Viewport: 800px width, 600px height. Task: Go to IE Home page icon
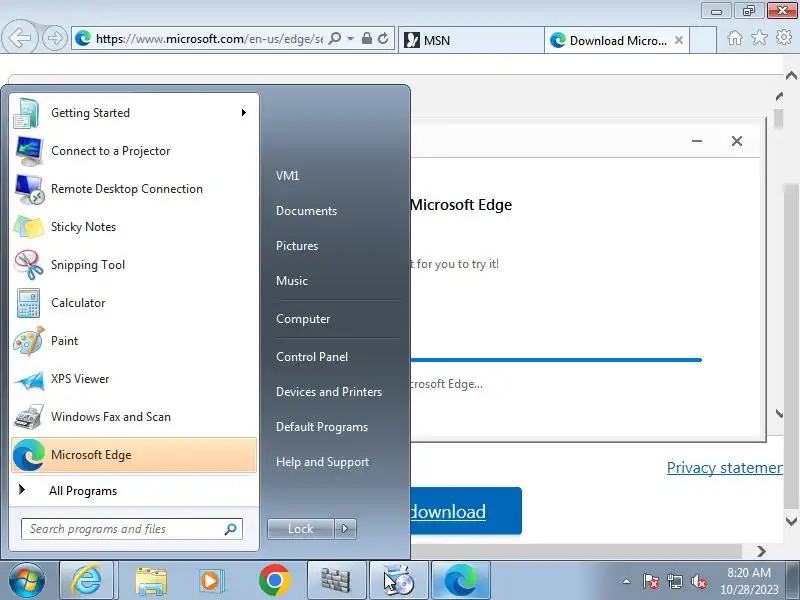pyautogui.click(x=735, y=38)
